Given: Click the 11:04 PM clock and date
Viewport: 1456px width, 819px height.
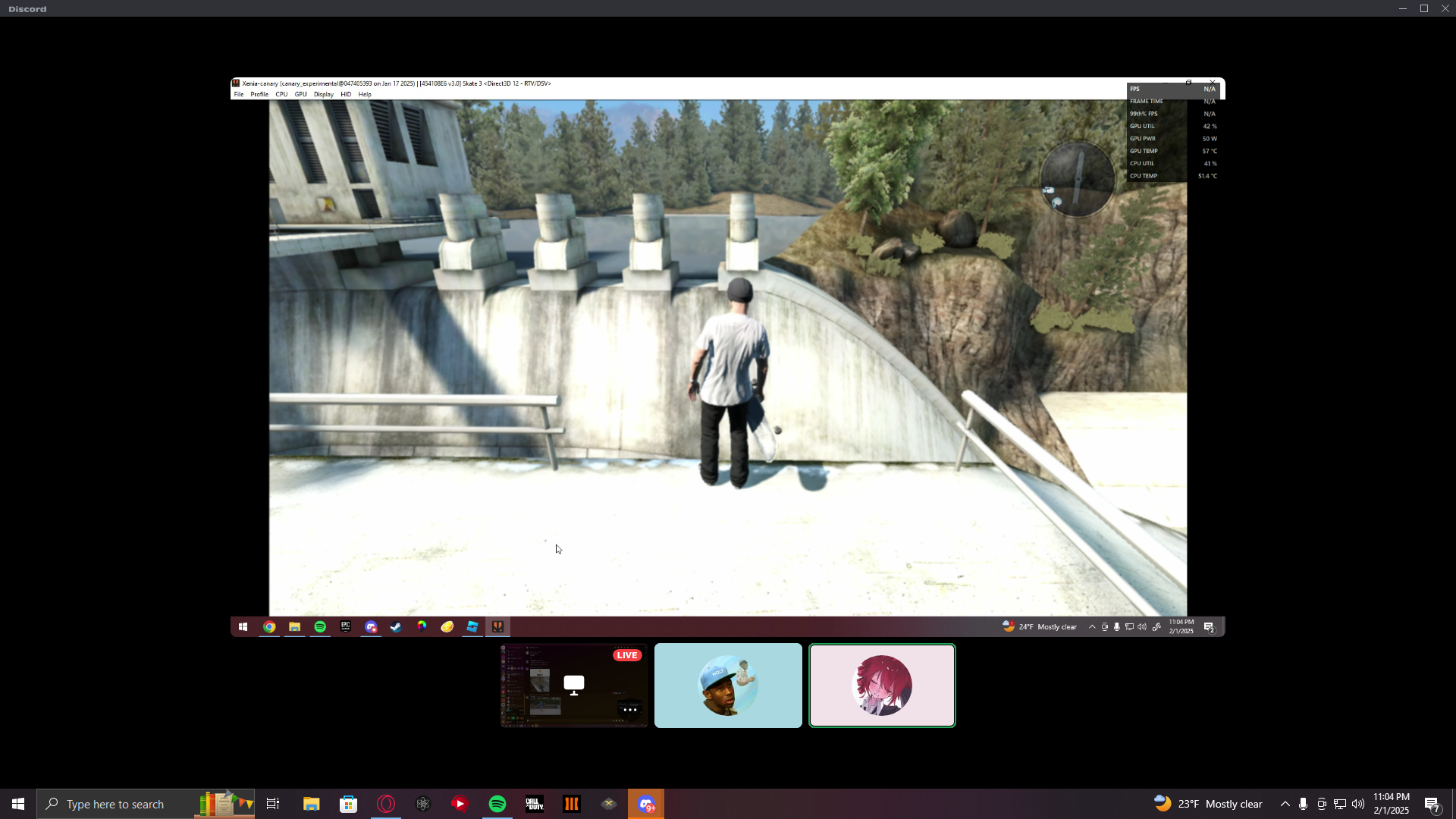Looking at the screenshot, I should (x=1391, y=804).
